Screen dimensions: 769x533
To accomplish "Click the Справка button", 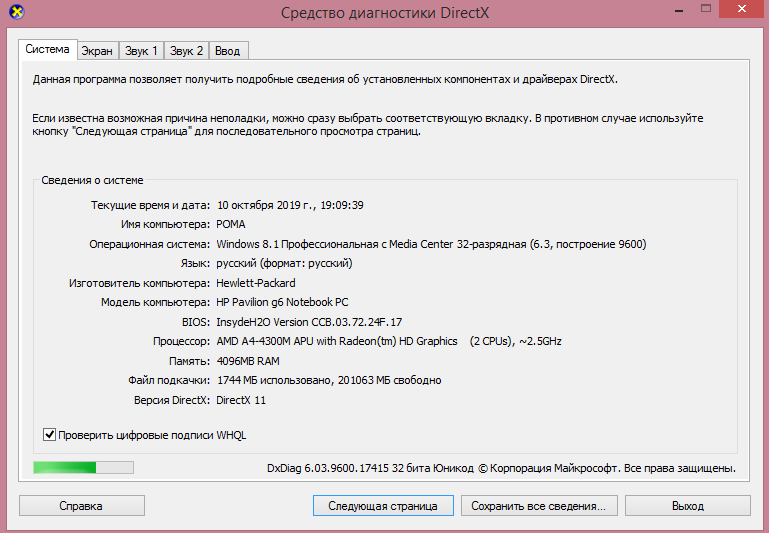I will coord(81,506).
